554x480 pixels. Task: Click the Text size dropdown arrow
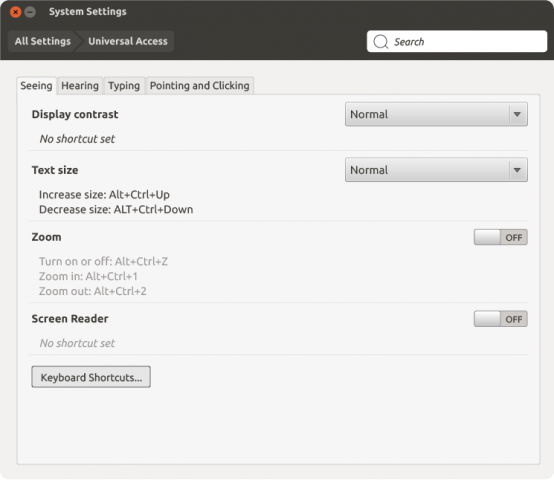tap(517, 170)
